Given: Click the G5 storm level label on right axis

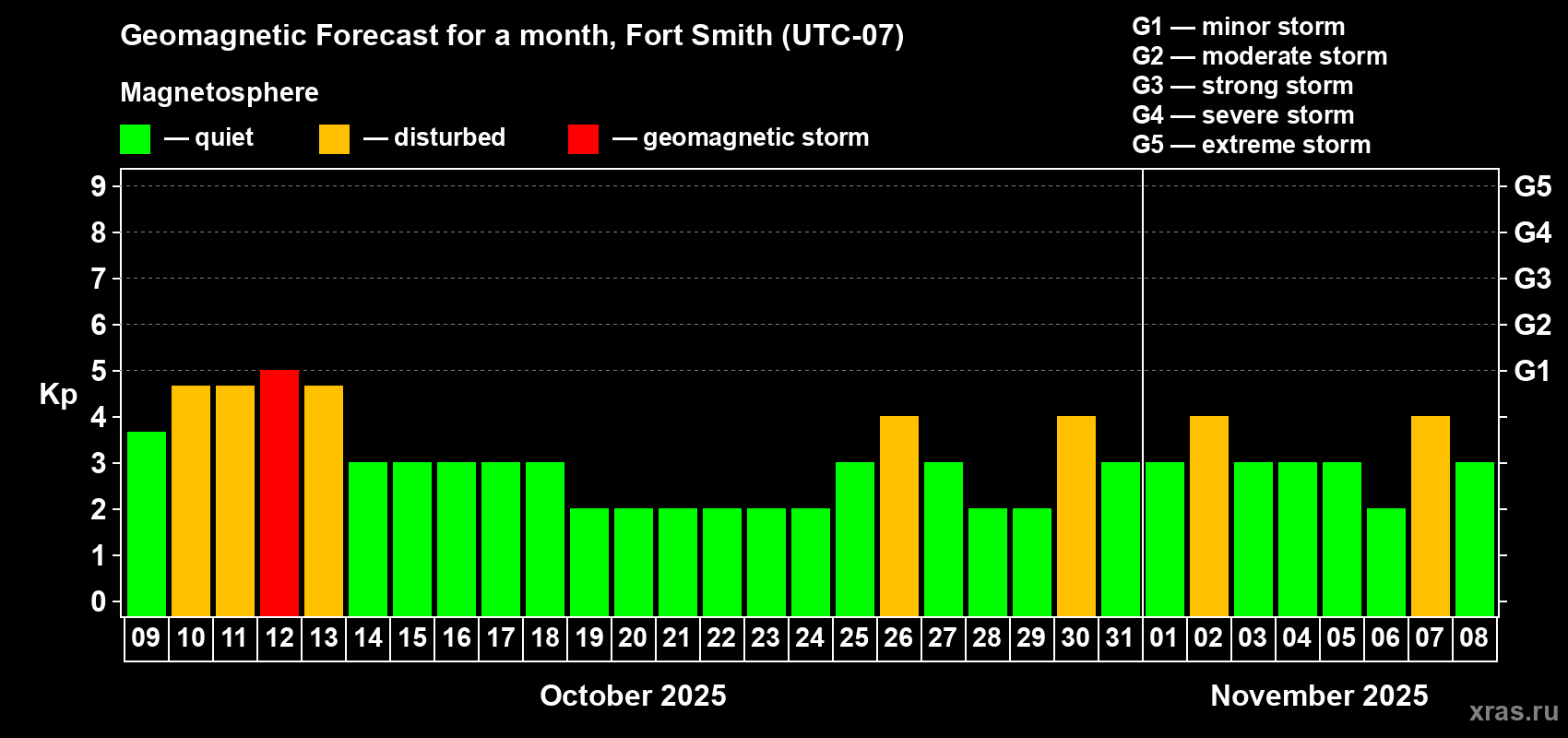Looking at the screenshot, I should coord(1532,186).
